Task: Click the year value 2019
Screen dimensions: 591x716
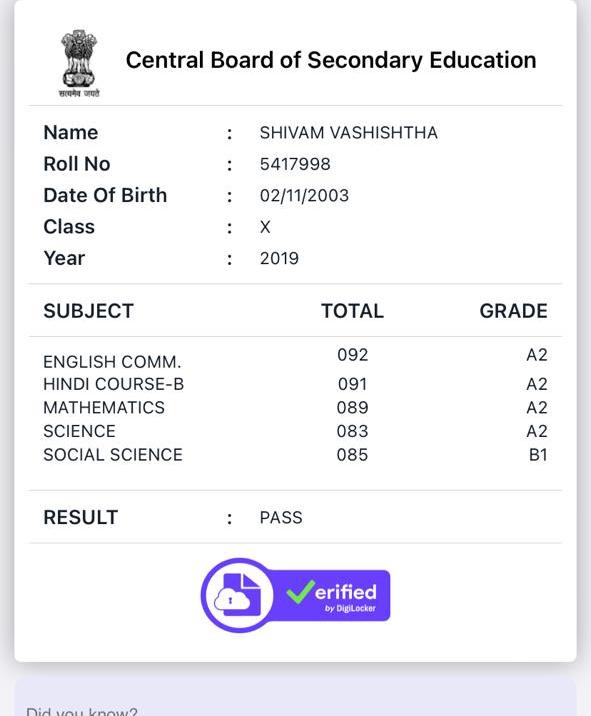Action: click(279, 258)
